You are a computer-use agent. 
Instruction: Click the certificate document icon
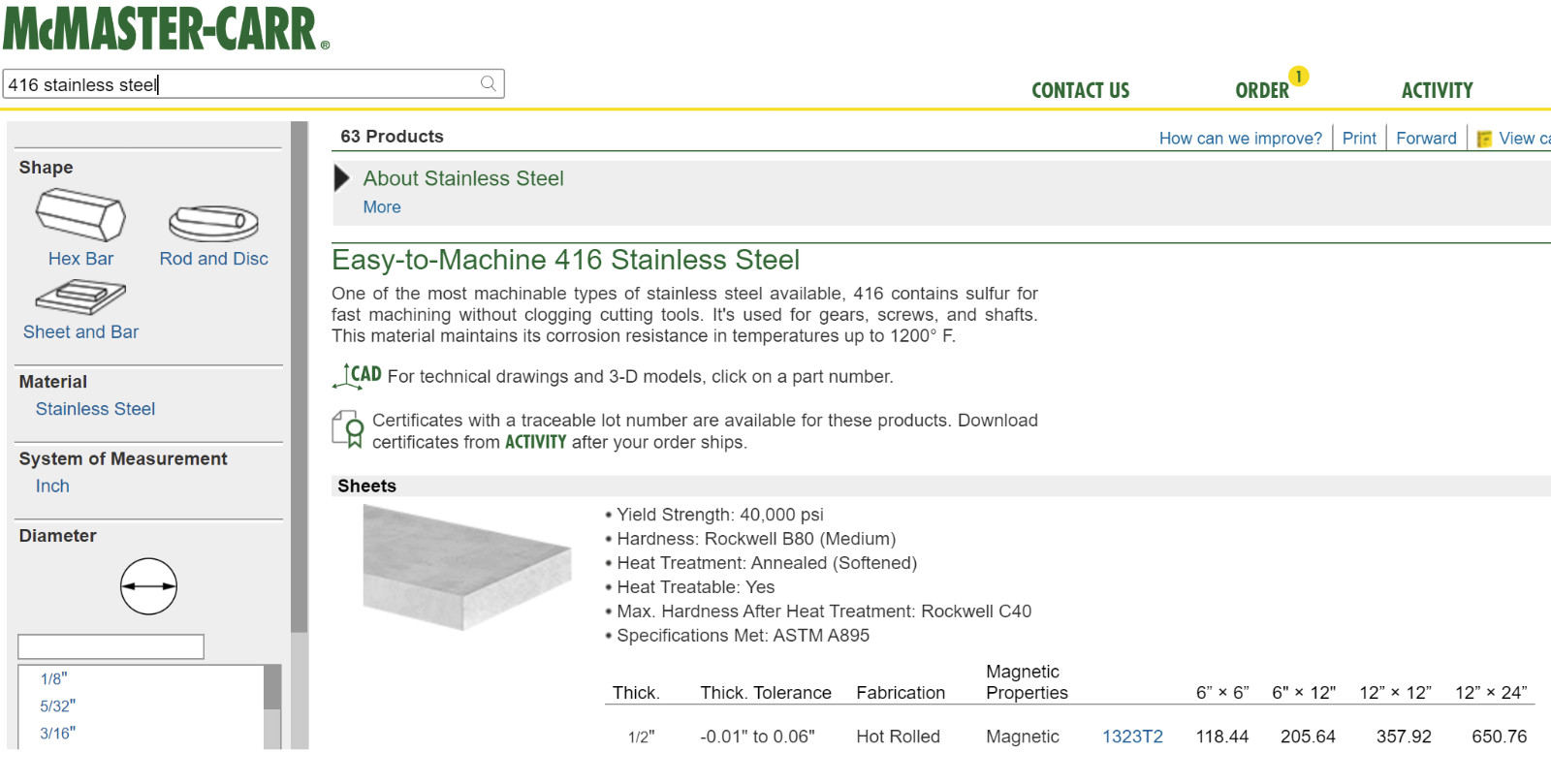tap(348, 429)
